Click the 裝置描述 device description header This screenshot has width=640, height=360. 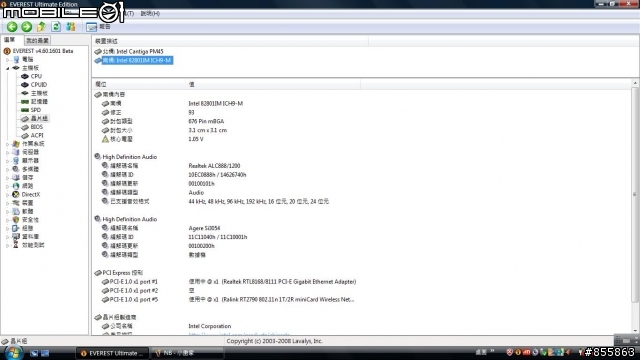[231, 41]
